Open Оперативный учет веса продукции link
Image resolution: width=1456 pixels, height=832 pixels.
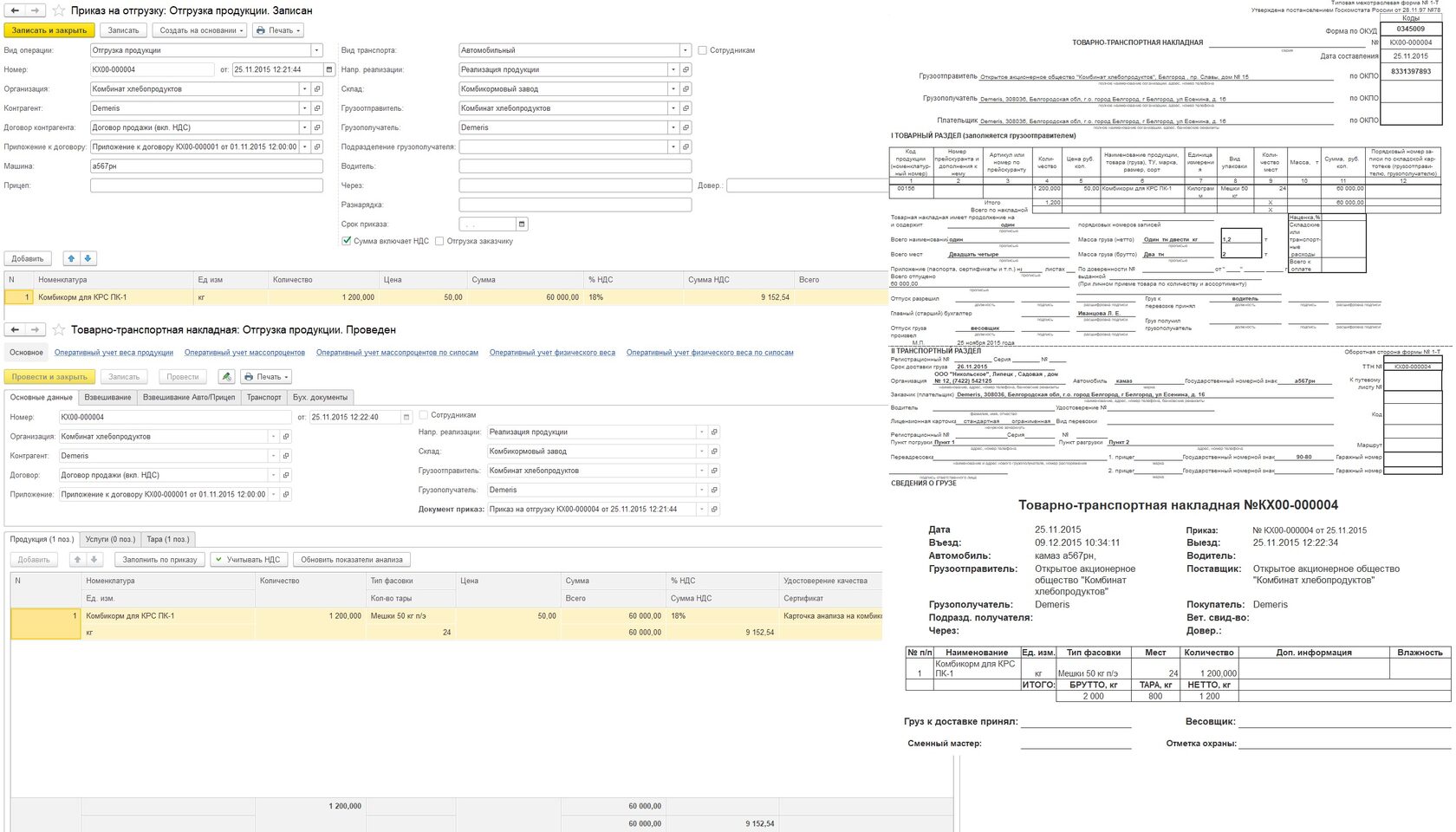[x=114, y=353]
